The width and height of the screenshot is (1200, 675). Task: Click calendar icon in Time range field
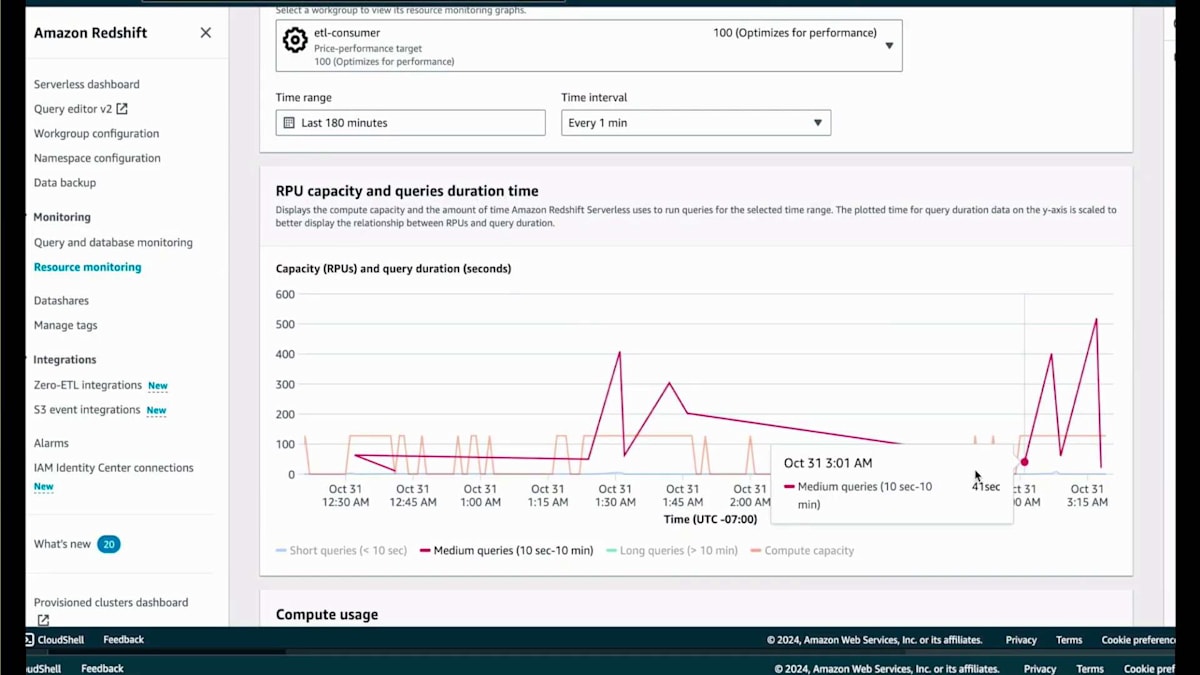(x=290, y=123)
